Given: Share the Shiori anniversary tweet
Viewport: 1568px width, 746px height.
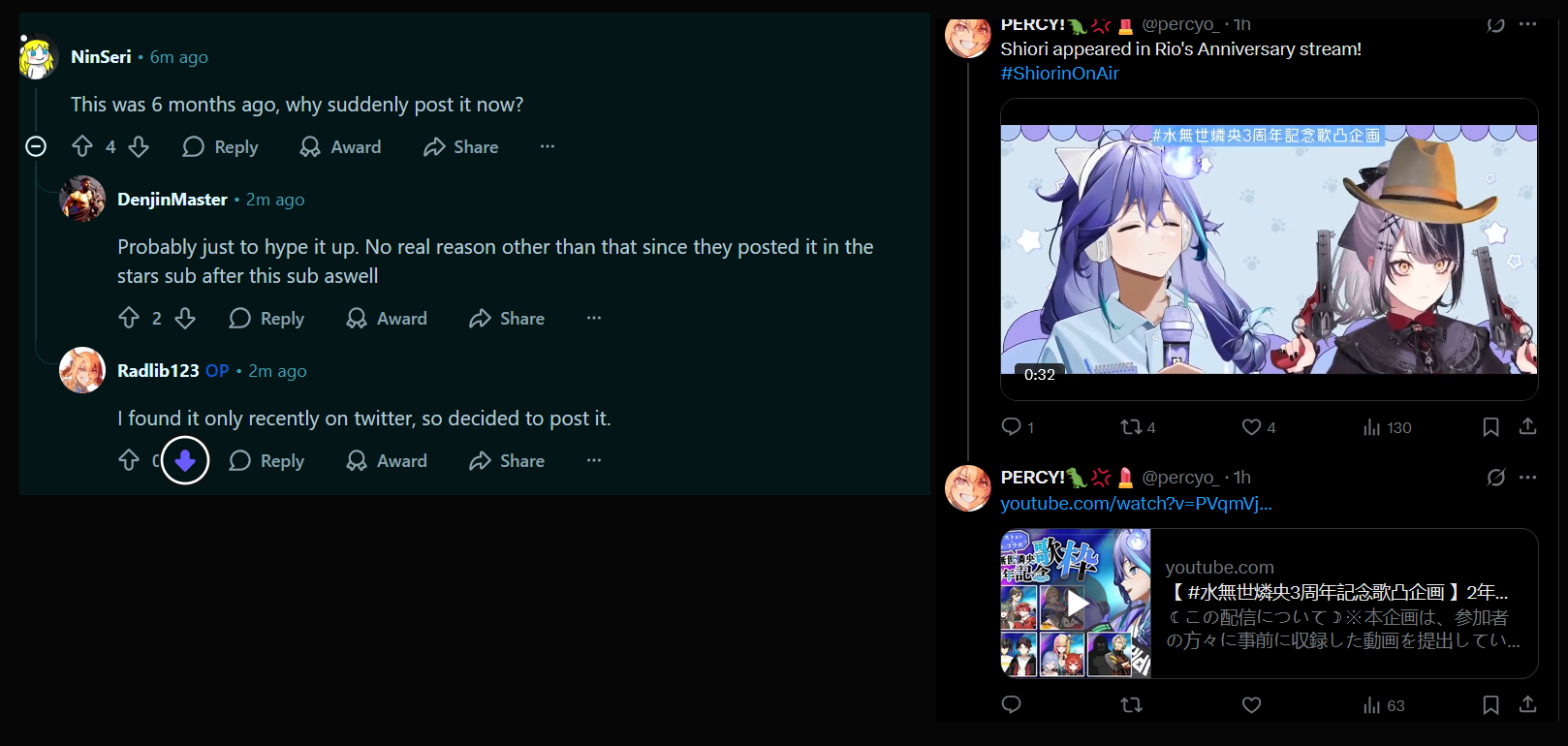Looking at the screenshot, I should 1527,426.
